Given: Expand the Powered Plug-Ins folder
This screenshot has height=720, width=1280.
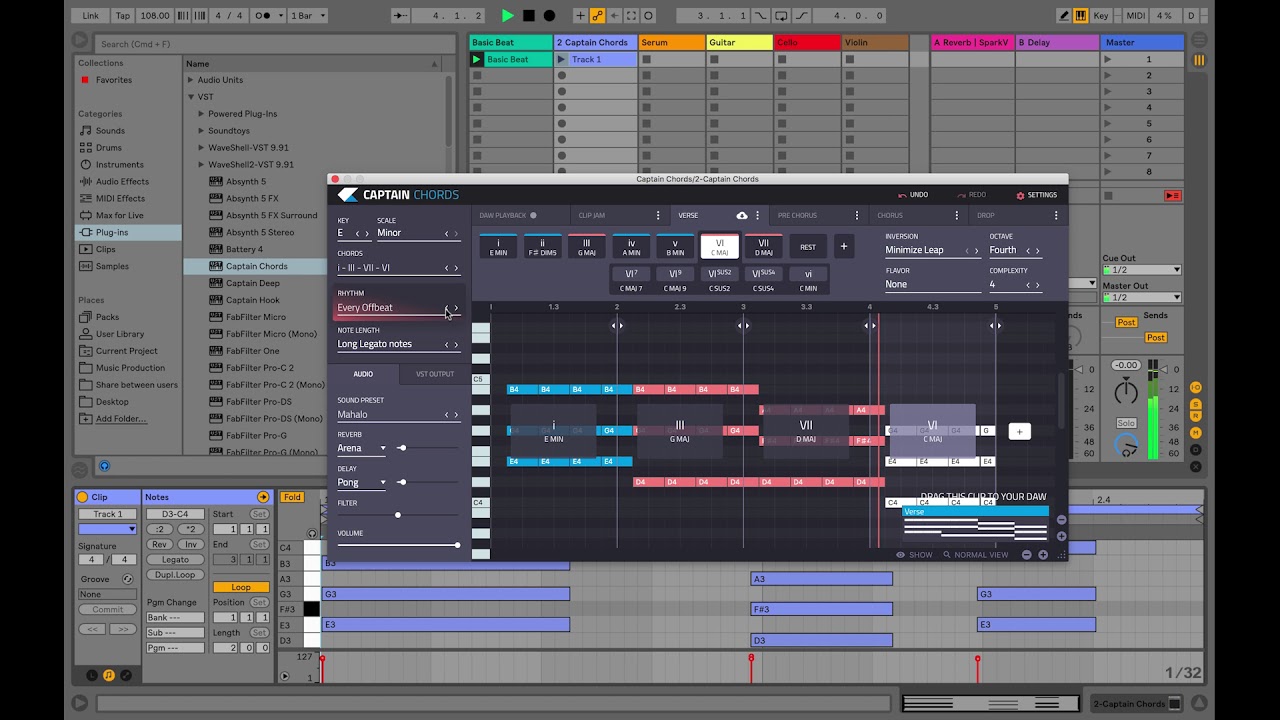Looking at the screenshot, I should pyautogui.click(x=201, y=114).
